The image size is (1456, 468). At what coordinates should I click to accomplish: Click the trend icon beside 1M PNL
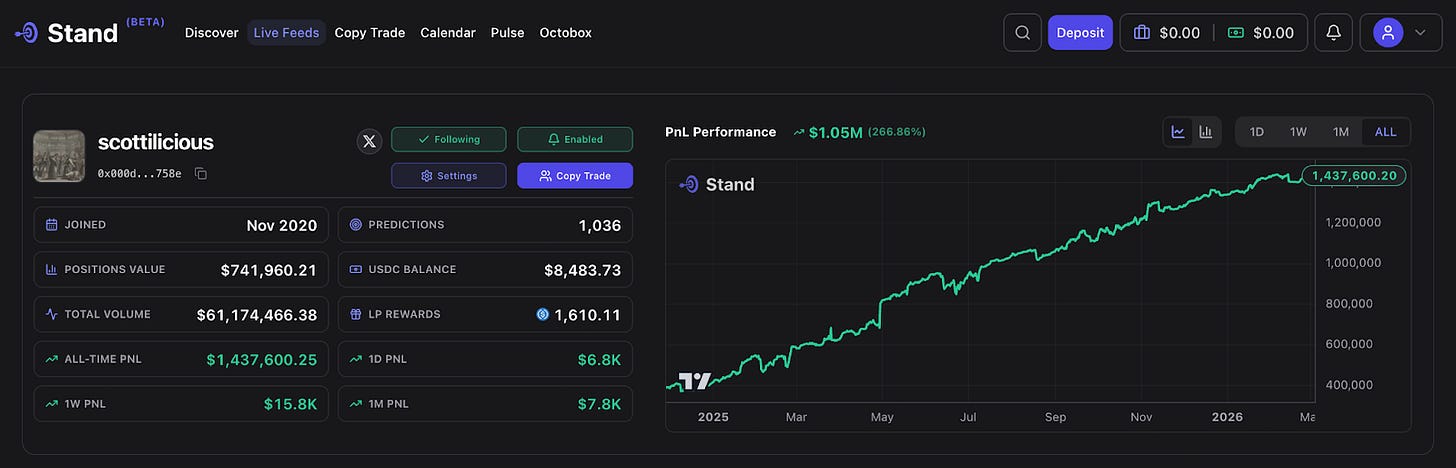356,403
